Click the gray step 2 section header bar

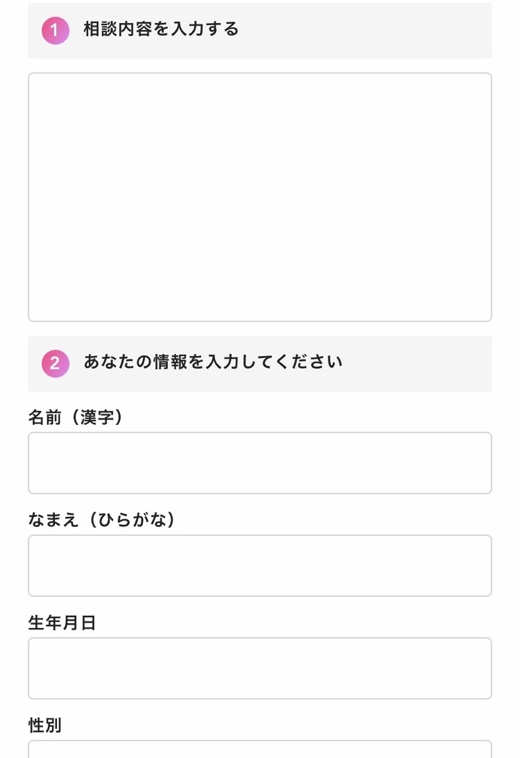(x=260, y=364)
